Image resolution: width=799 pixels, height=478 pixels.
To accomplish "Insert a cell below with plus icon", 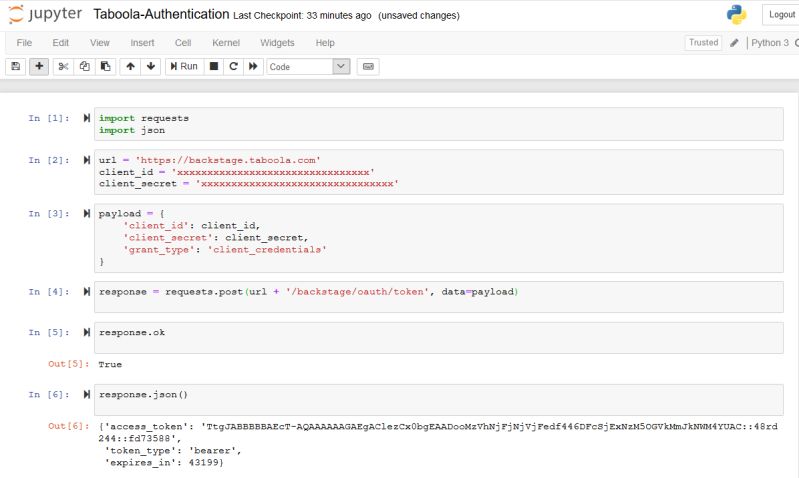I will pos(39,66).
